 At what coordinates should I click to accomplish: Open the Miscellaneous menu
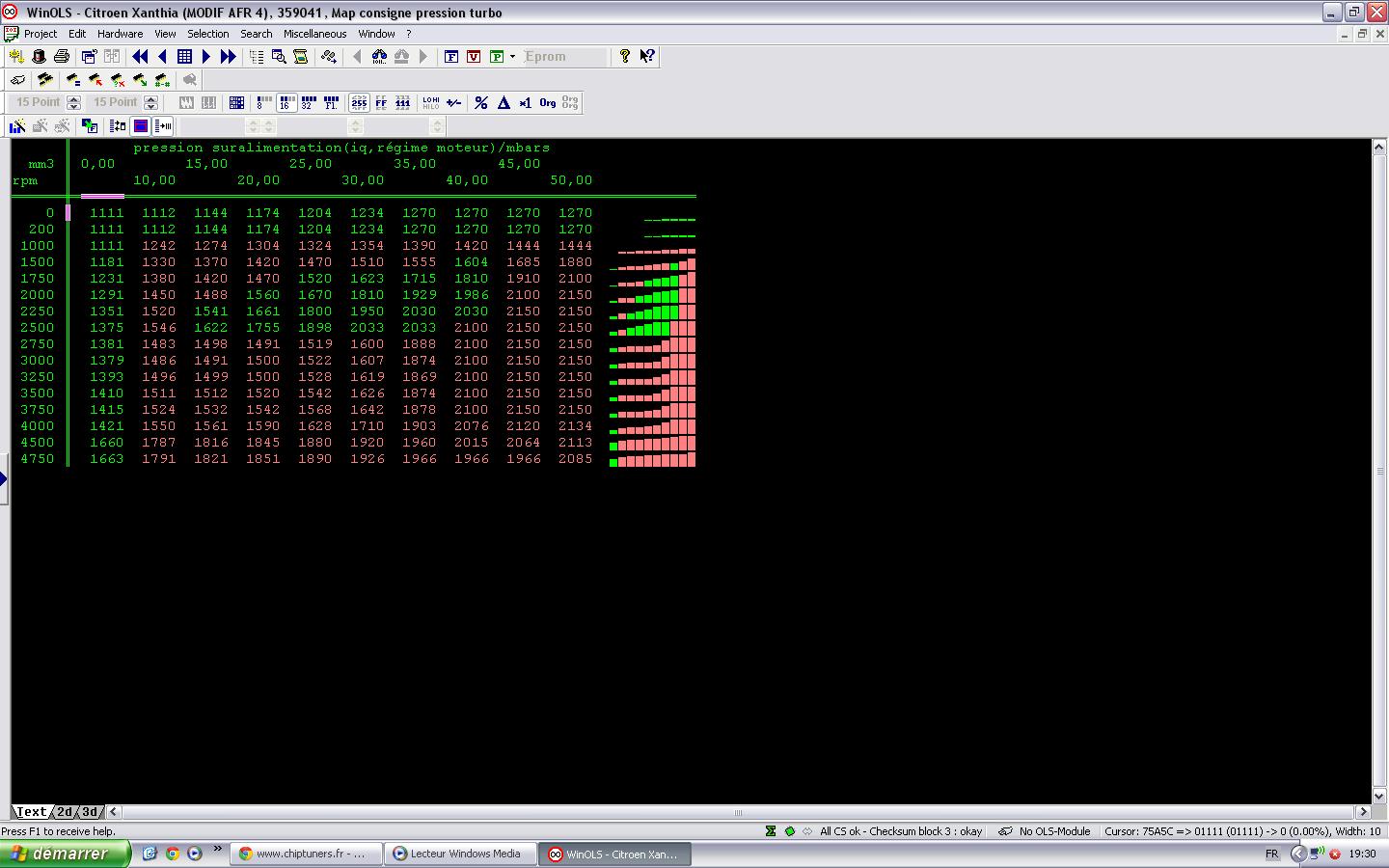(314, 34)
